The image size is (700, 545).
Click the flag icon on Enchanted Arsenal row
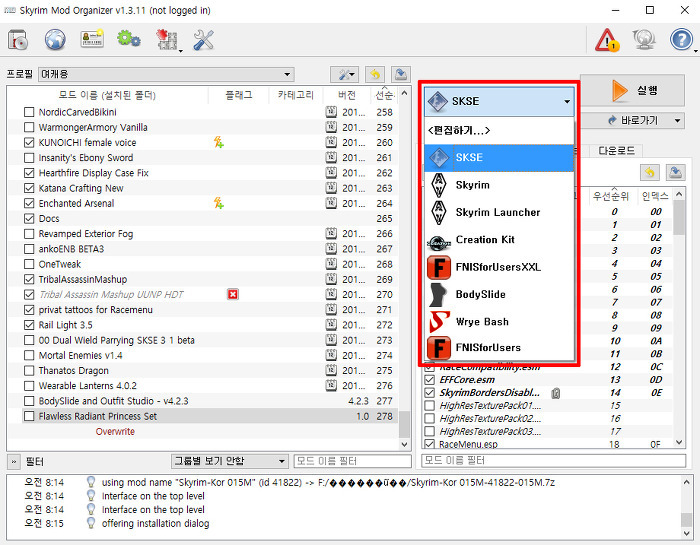[x=218, y=203]
